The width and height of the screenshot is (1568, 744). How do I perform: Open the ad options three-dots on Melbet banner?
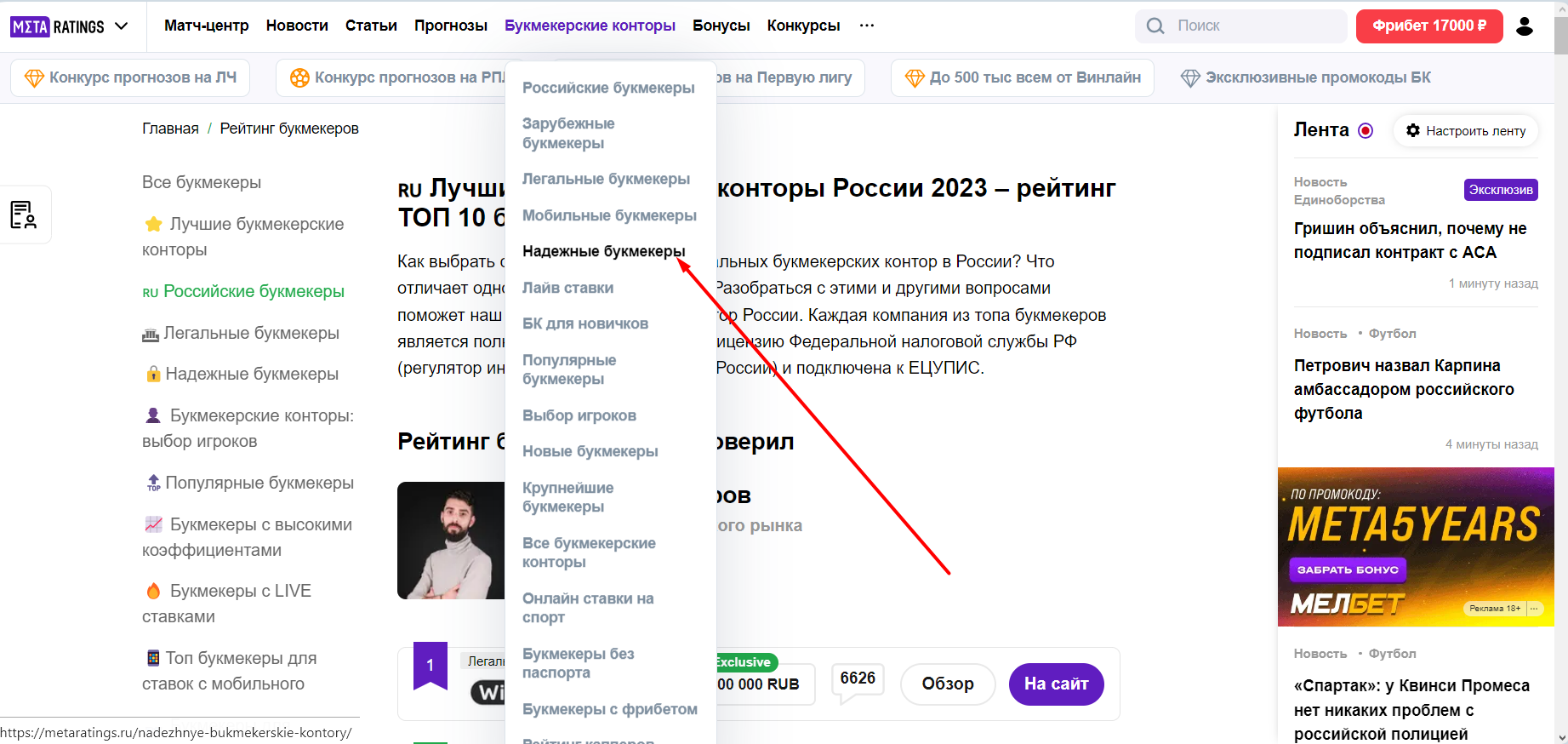click(x=1534, y=608)
